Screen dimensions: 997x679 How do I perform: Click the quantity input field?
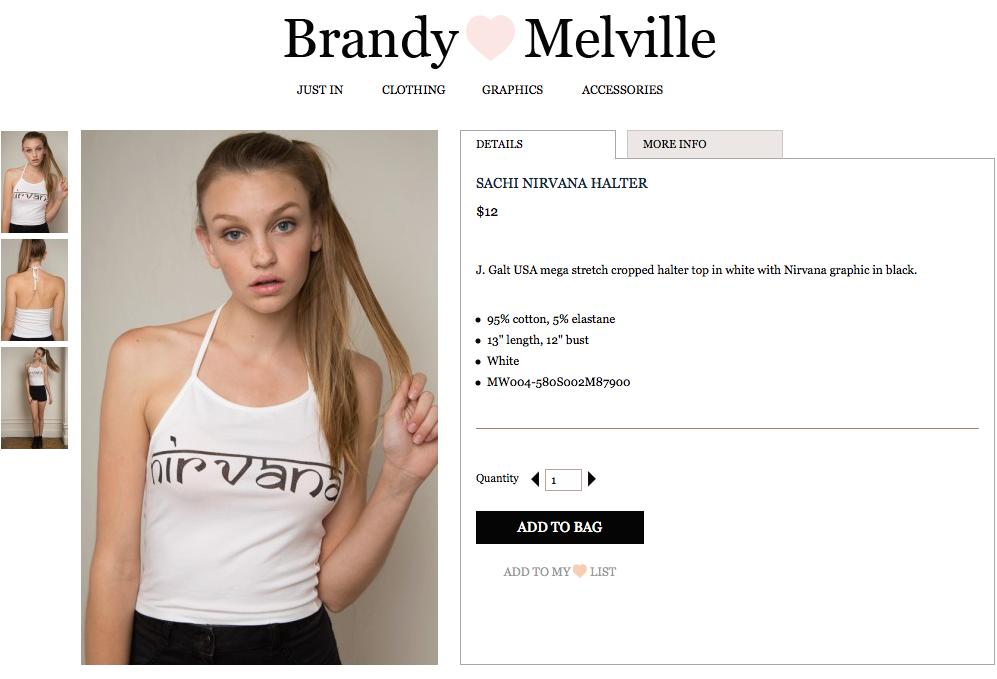pos(563,479)
